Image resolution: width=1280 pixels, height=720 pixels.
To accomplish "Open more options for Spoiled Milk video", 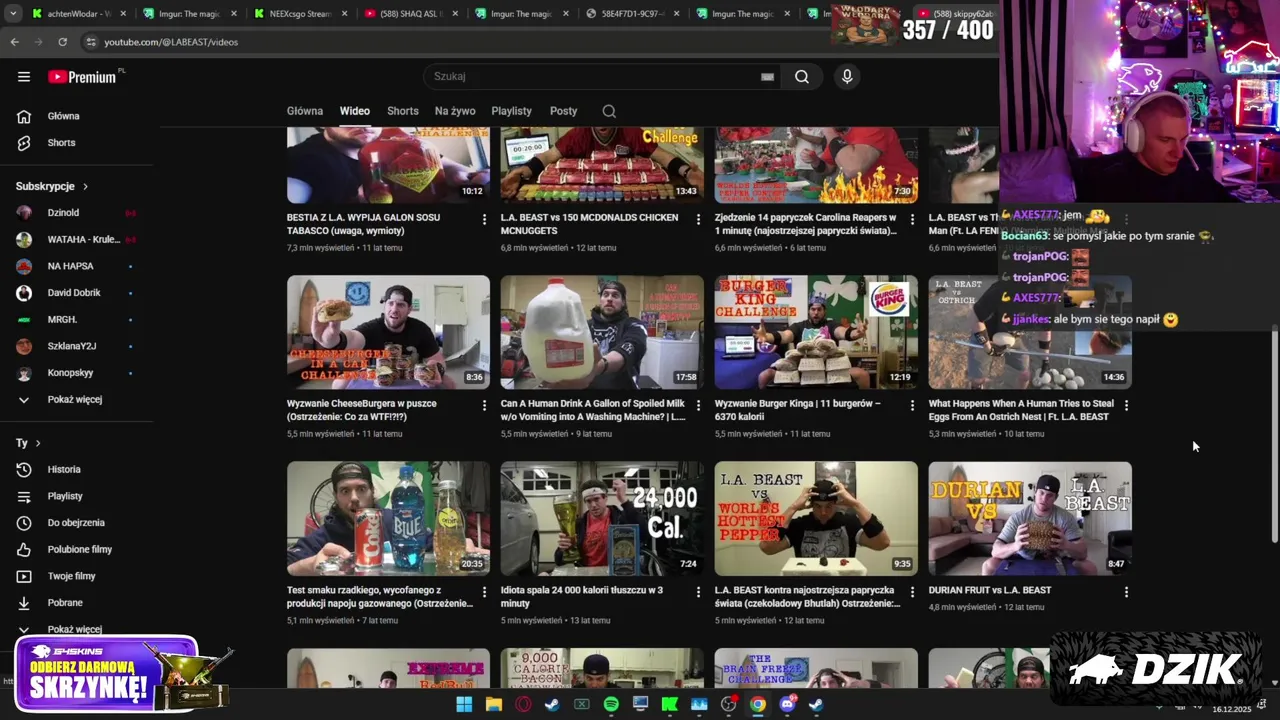I will pos(698,405).
